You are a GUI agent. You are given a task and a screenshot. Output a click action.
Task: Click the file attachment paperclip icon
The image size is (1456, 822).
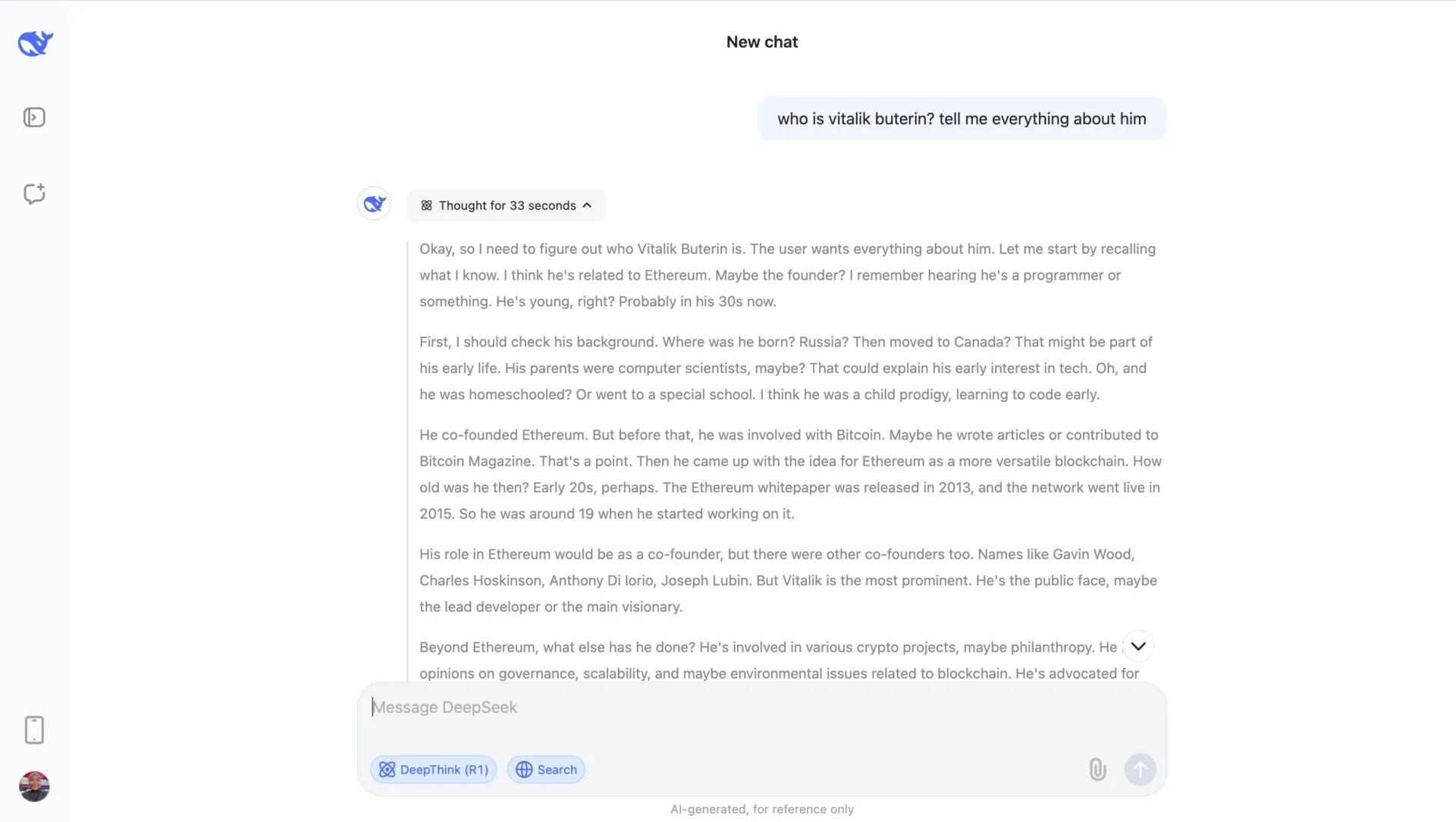click(x=1098, y=768)
